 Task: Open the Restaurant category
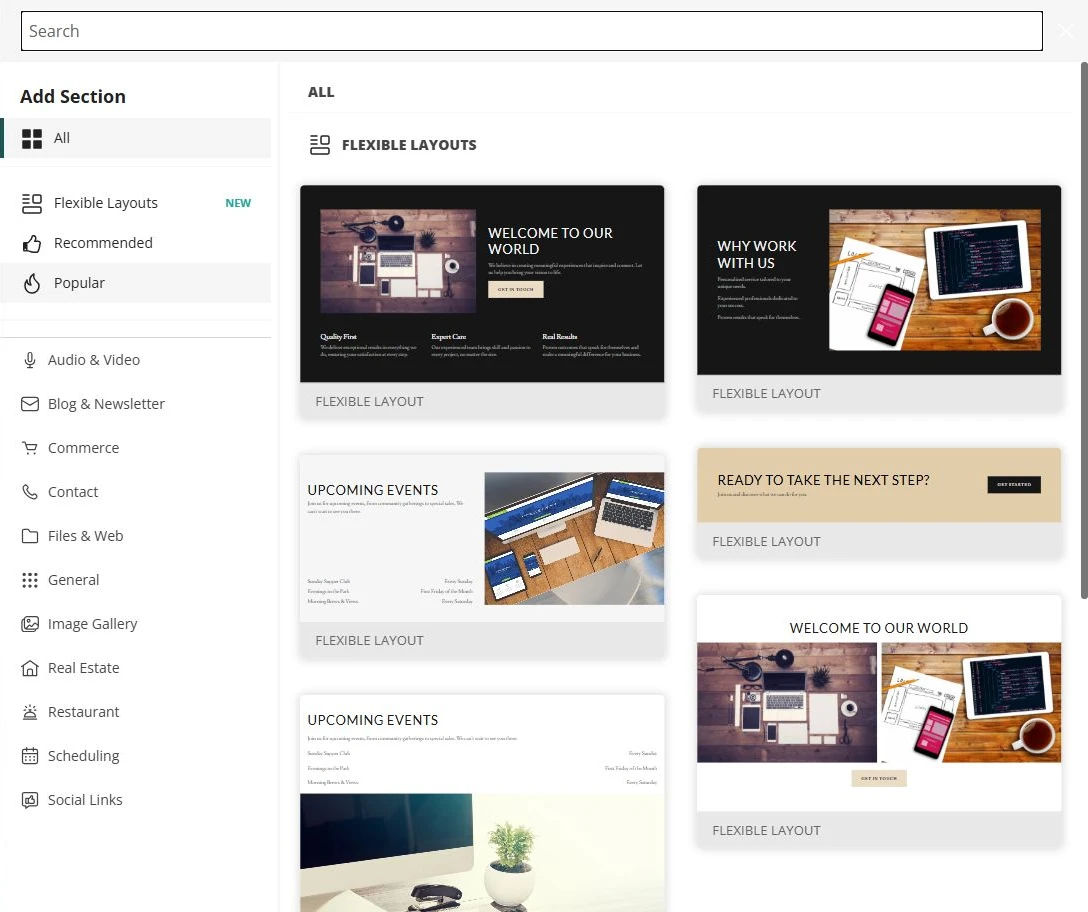136,712
